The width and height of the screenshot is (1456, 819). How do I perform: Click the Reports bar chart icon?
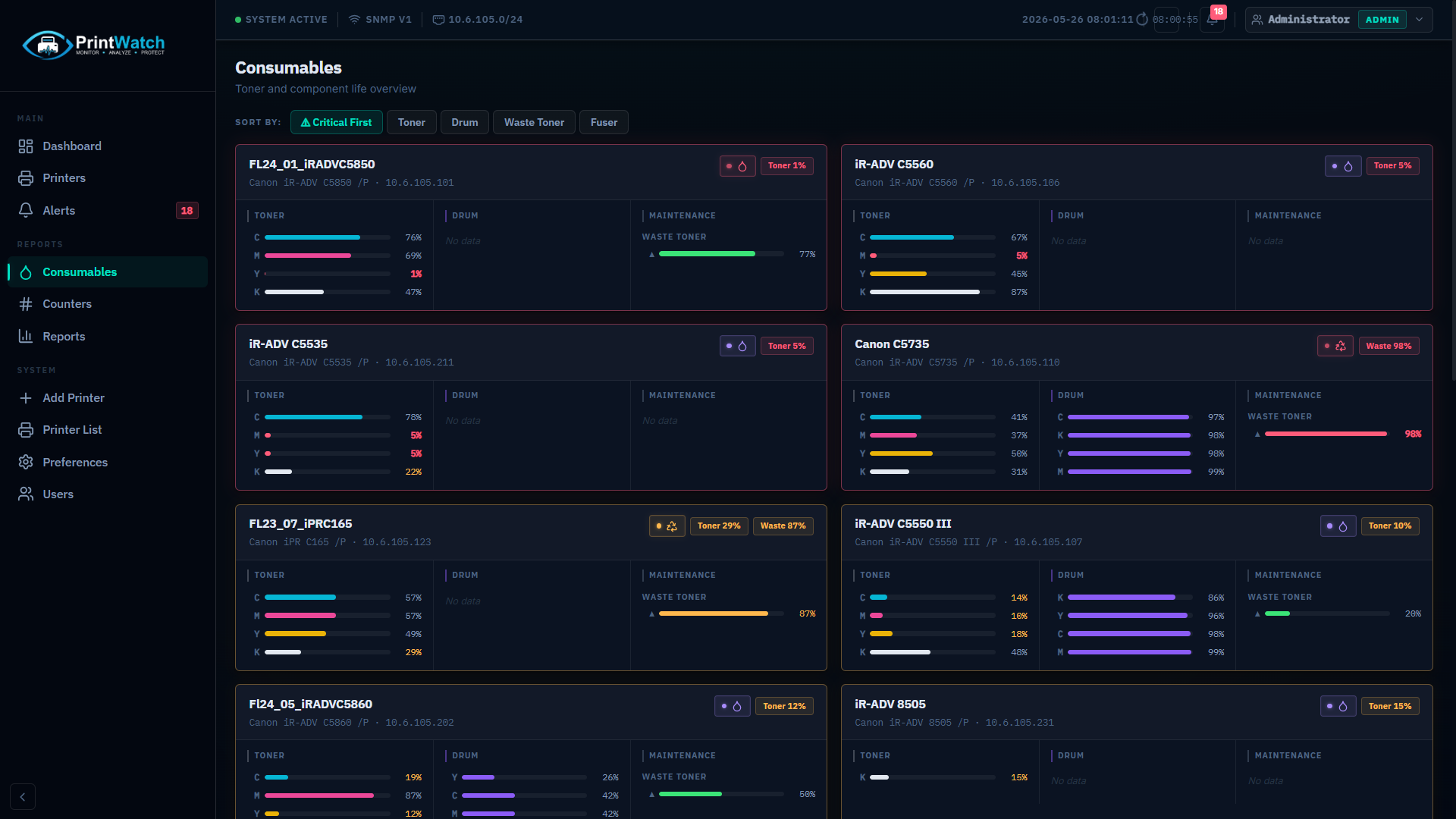tap(26, 336)
